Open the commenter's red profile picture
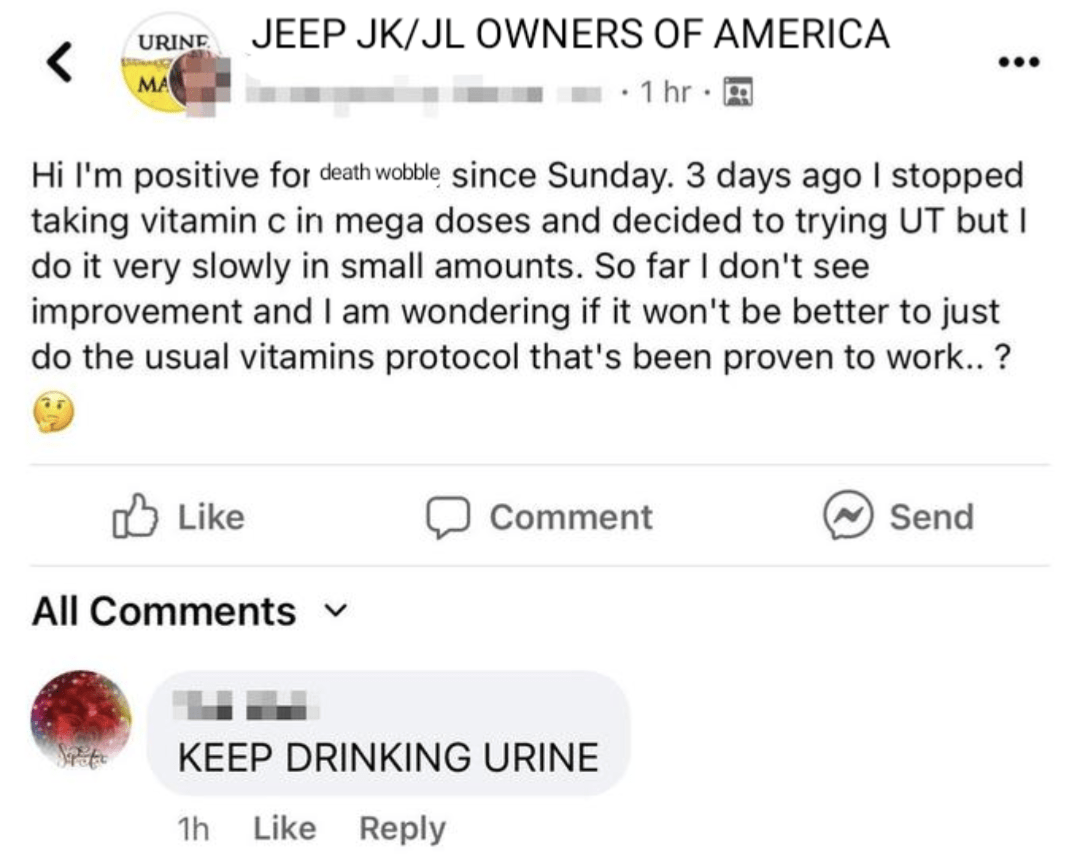The width and height of the screenshot is (1080, 857). click(x=81, y=719)
